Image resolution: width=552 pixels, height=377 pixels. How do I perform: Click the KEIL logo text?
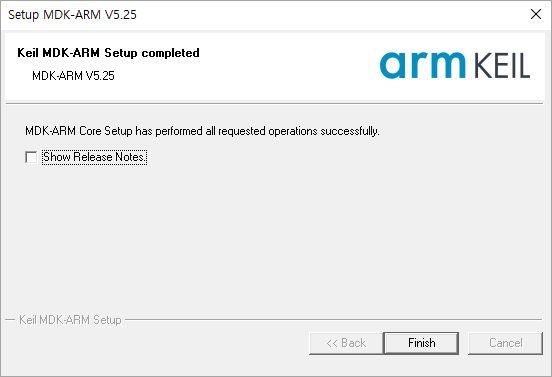point(502,66)
